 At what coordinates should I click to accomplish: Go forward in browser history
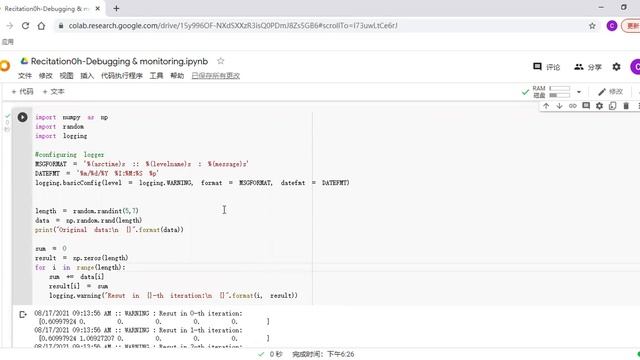tap(10, 26)
